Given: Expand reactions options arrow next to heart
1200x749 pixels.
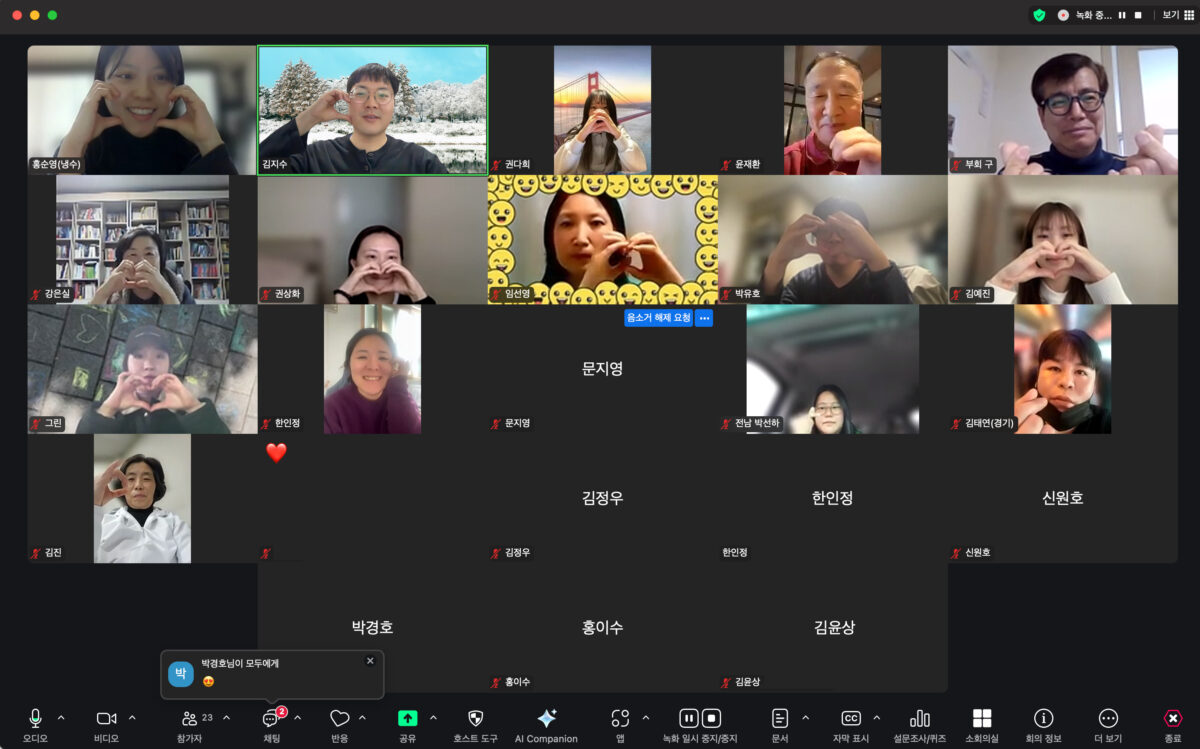Looking at the screenshot, I should tap(362, 718).
